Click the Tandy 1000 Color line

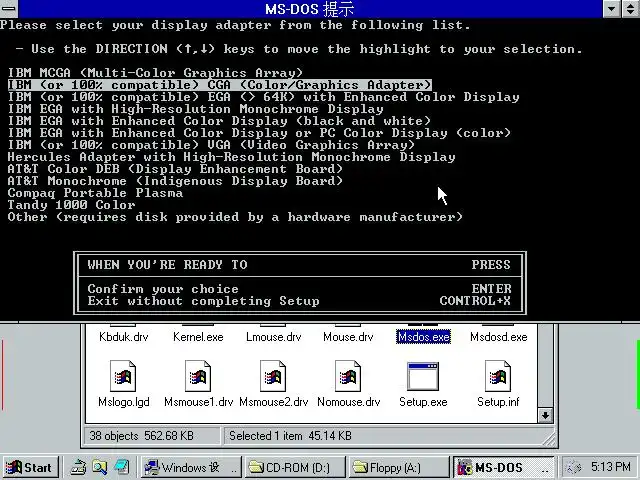[x=71, y=205]
